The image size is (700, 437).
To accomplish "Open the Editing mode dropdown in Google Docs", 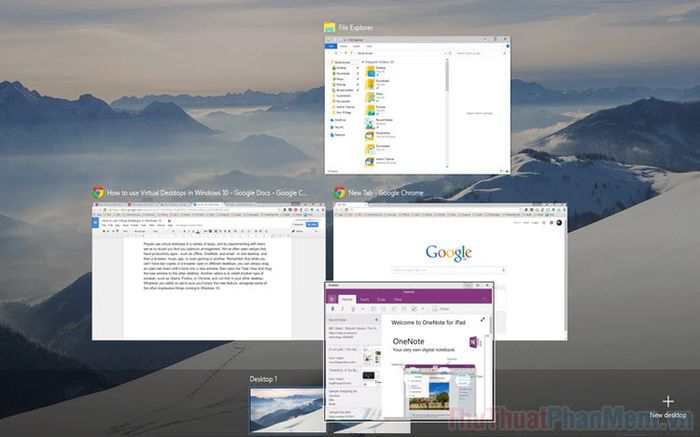I will point(304,231).
